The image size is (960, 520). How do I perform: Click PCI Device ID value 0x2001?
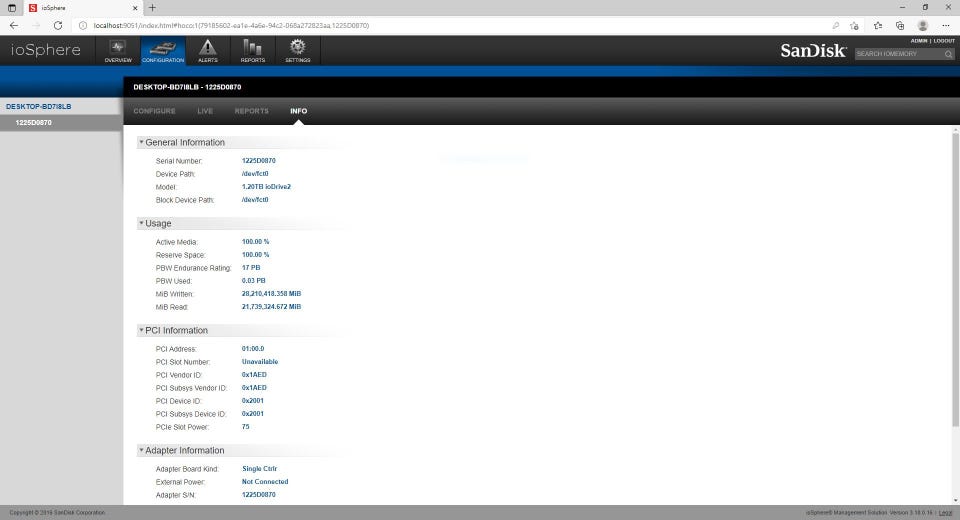pos(253,401)
